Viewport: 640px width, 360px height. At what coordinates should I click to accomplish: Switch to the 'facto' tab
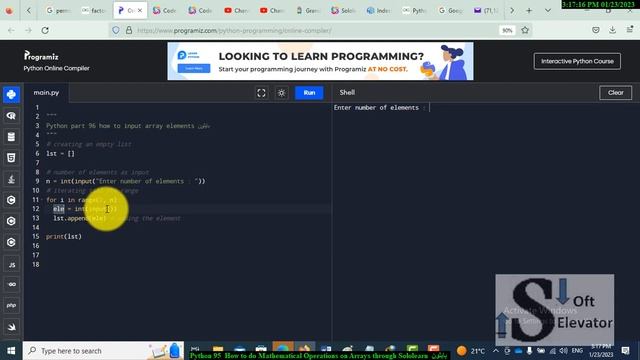pos(94,11)
